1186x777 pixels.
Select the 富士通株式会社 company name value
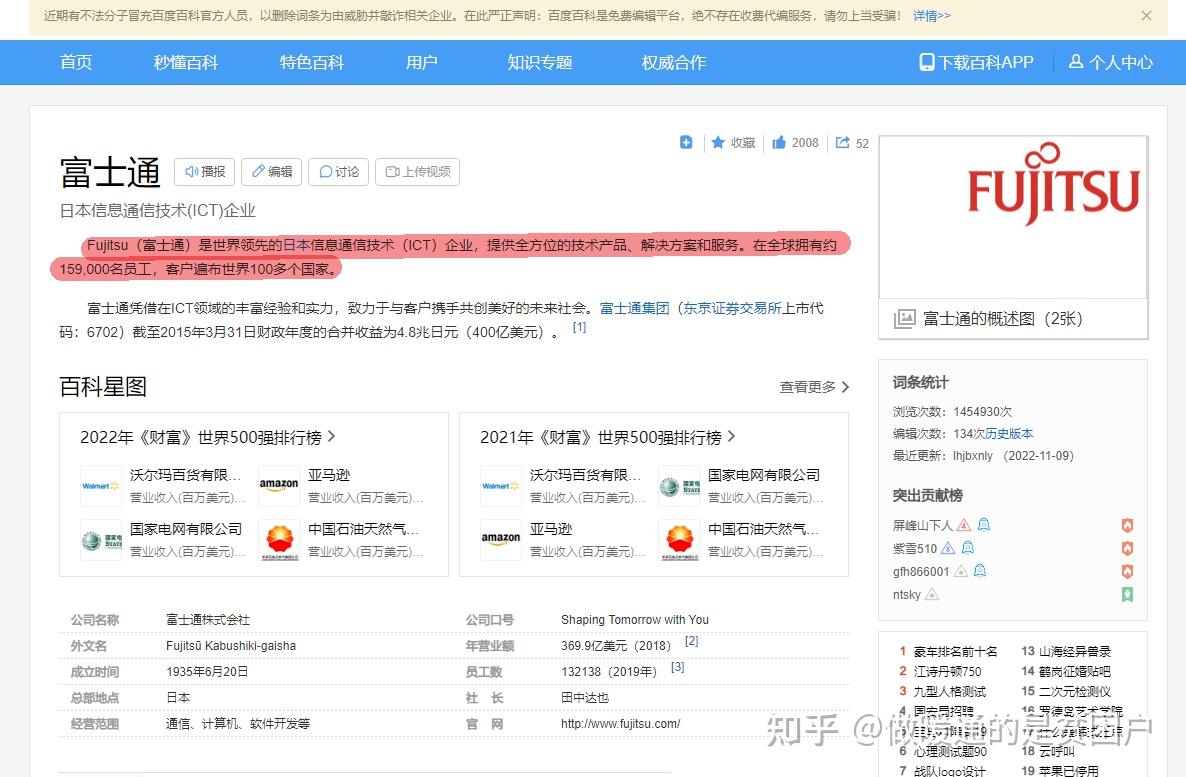[x=208, y=620]
